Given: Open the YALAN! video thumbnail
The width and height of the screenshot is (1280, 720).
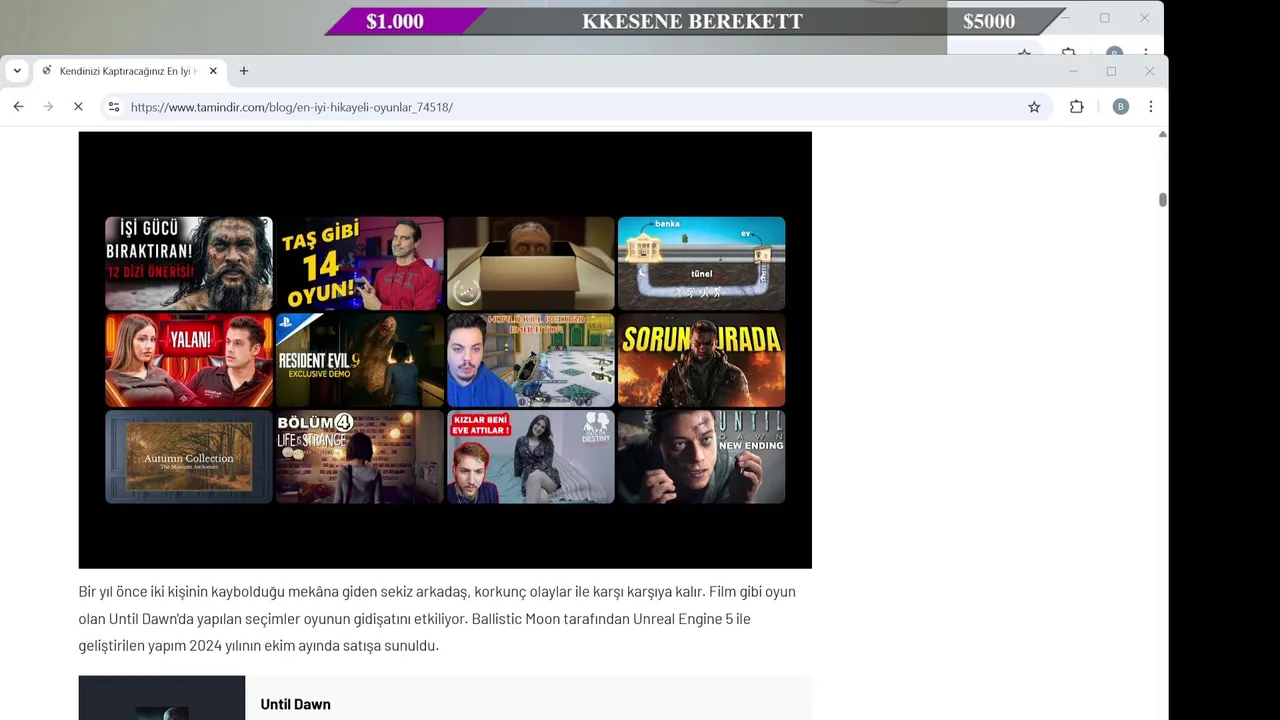Looking at the screenshot, I should click(x=189, y=360).
